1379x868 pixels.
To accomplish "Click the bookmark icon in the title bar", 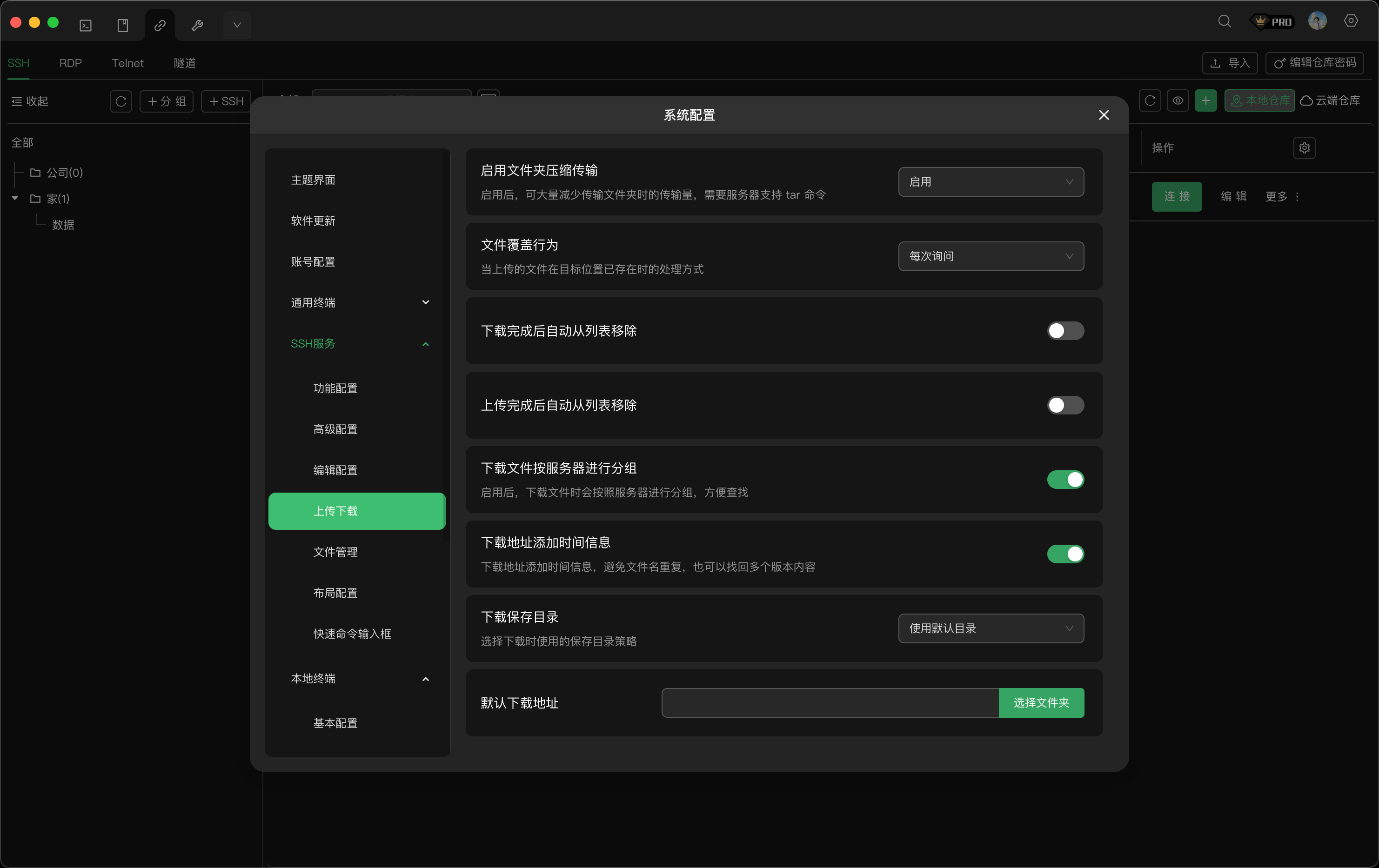I will tap(123, 25).
